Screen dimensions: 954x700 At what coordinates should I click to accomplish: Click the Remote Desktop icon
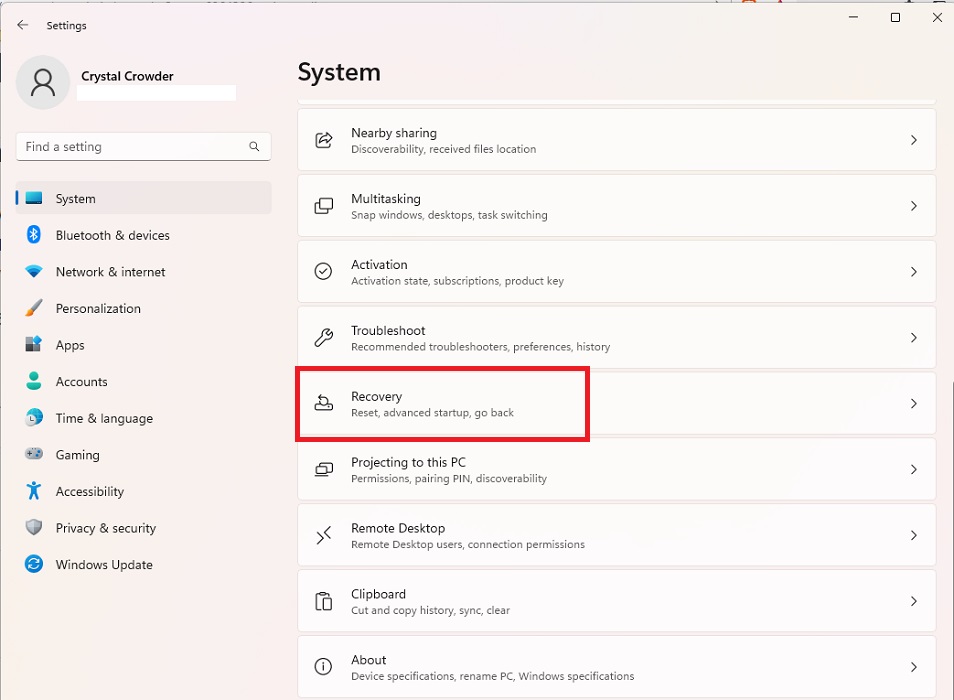(323, 535)
